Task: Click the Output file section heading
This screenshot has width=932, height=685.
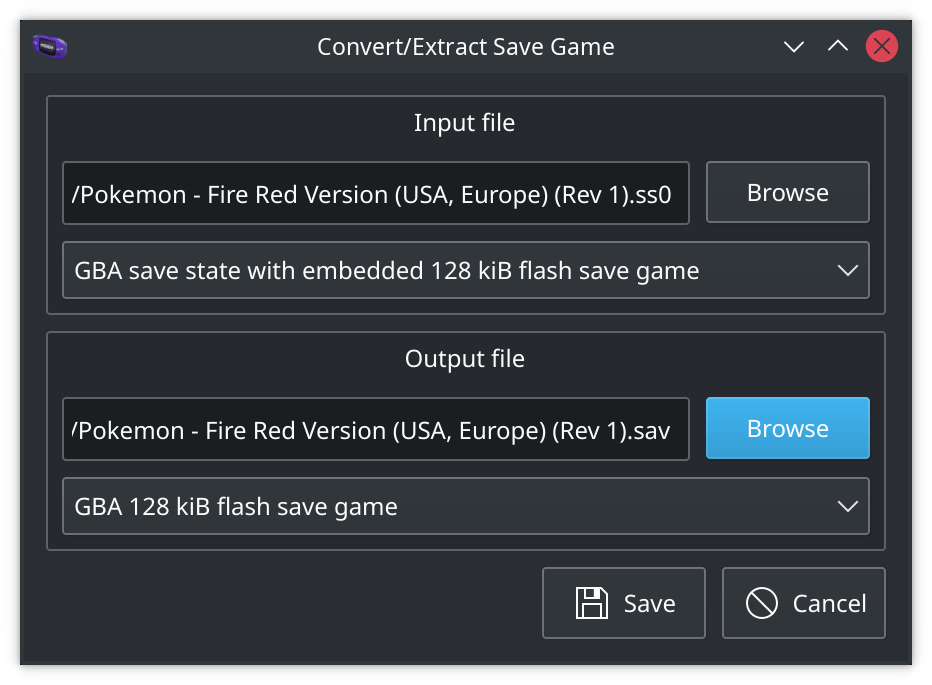Action: pyautogui.click(x=465, y=359)
